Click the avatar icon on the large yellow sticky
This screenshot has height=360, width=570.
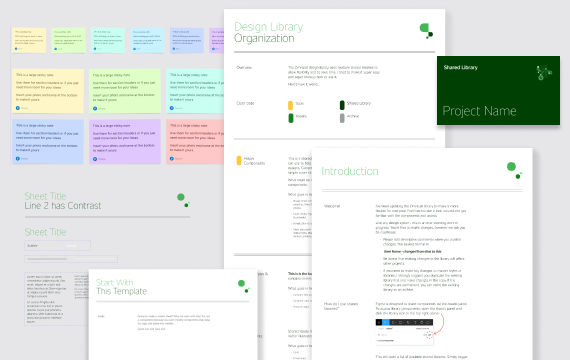coord(18,108)
